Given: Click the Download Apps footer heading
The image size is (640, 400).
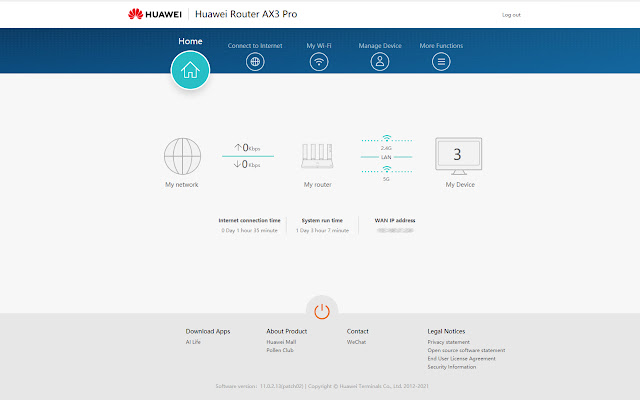Looking at the screenshot, I should (x=208, y=331).
